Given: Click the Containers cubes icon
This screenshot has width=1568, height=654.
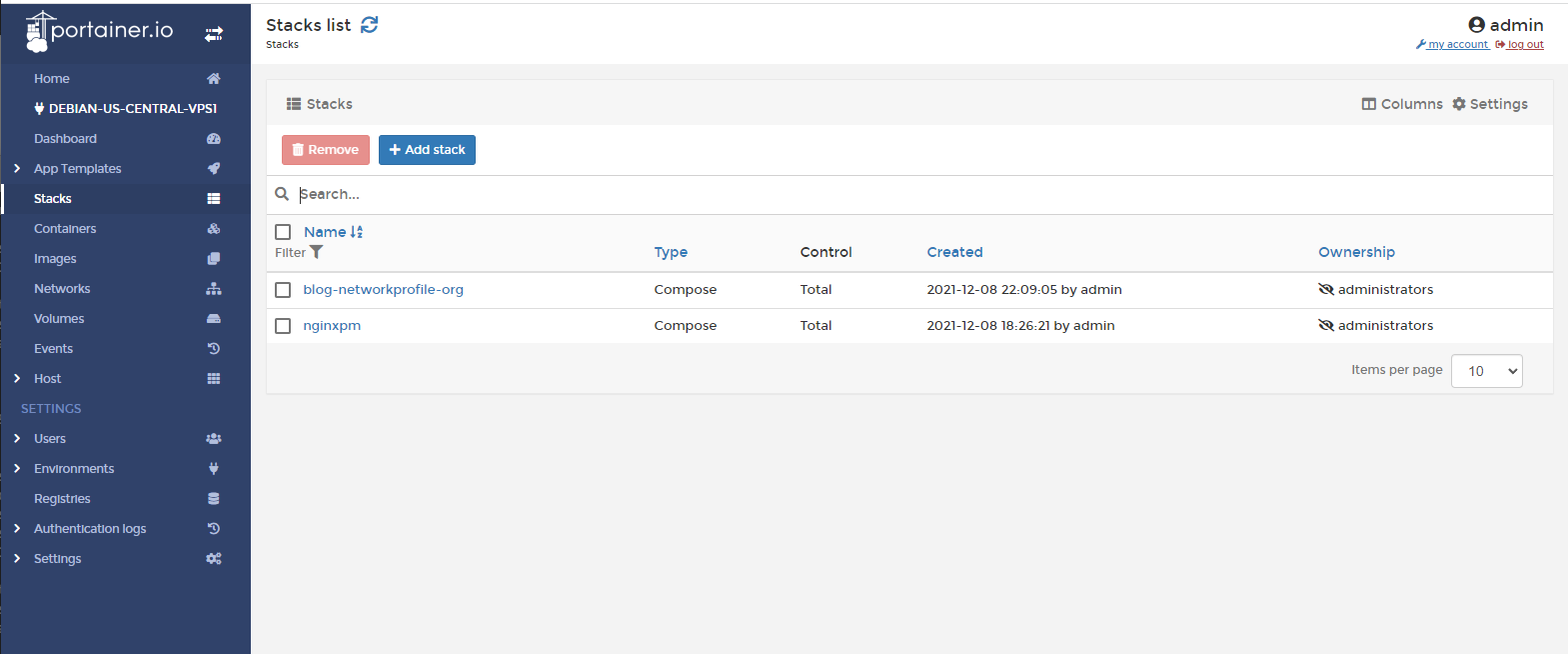Looking at the screenshot, I should (214, 229).
